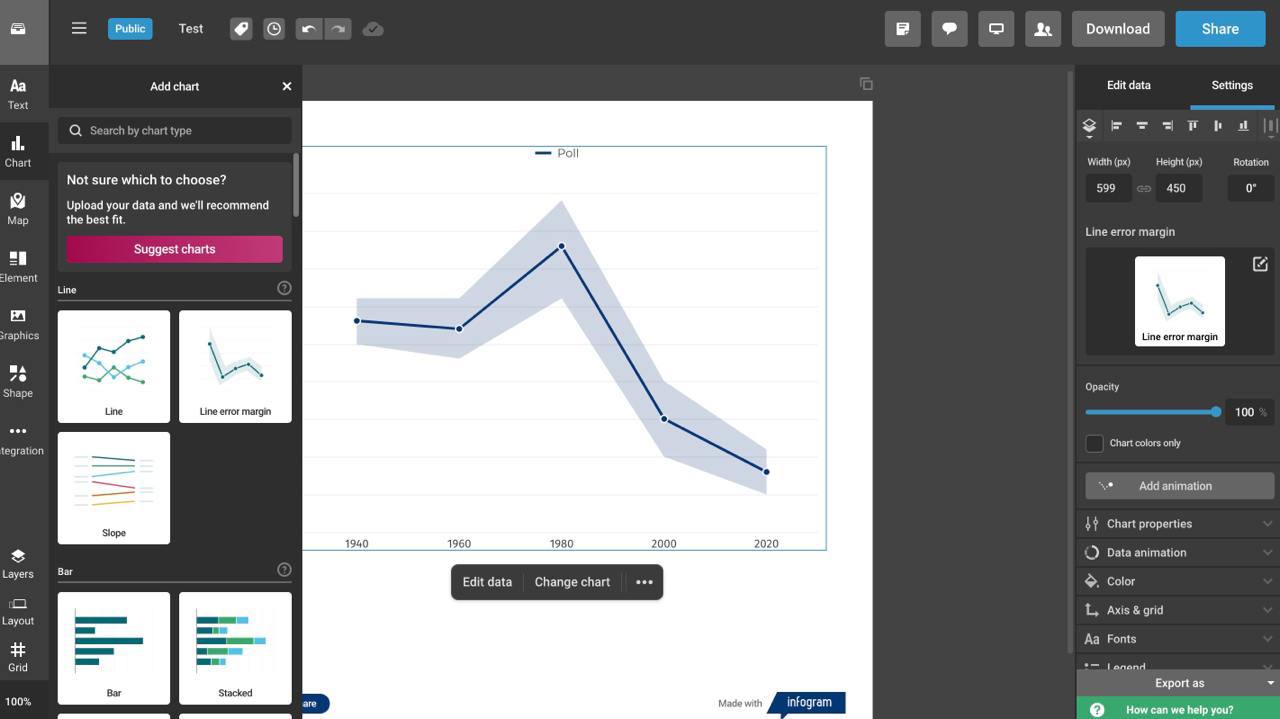The image size is (1280, 719).
Task: Click the tag icon in top bar
Action: (241, 29)
